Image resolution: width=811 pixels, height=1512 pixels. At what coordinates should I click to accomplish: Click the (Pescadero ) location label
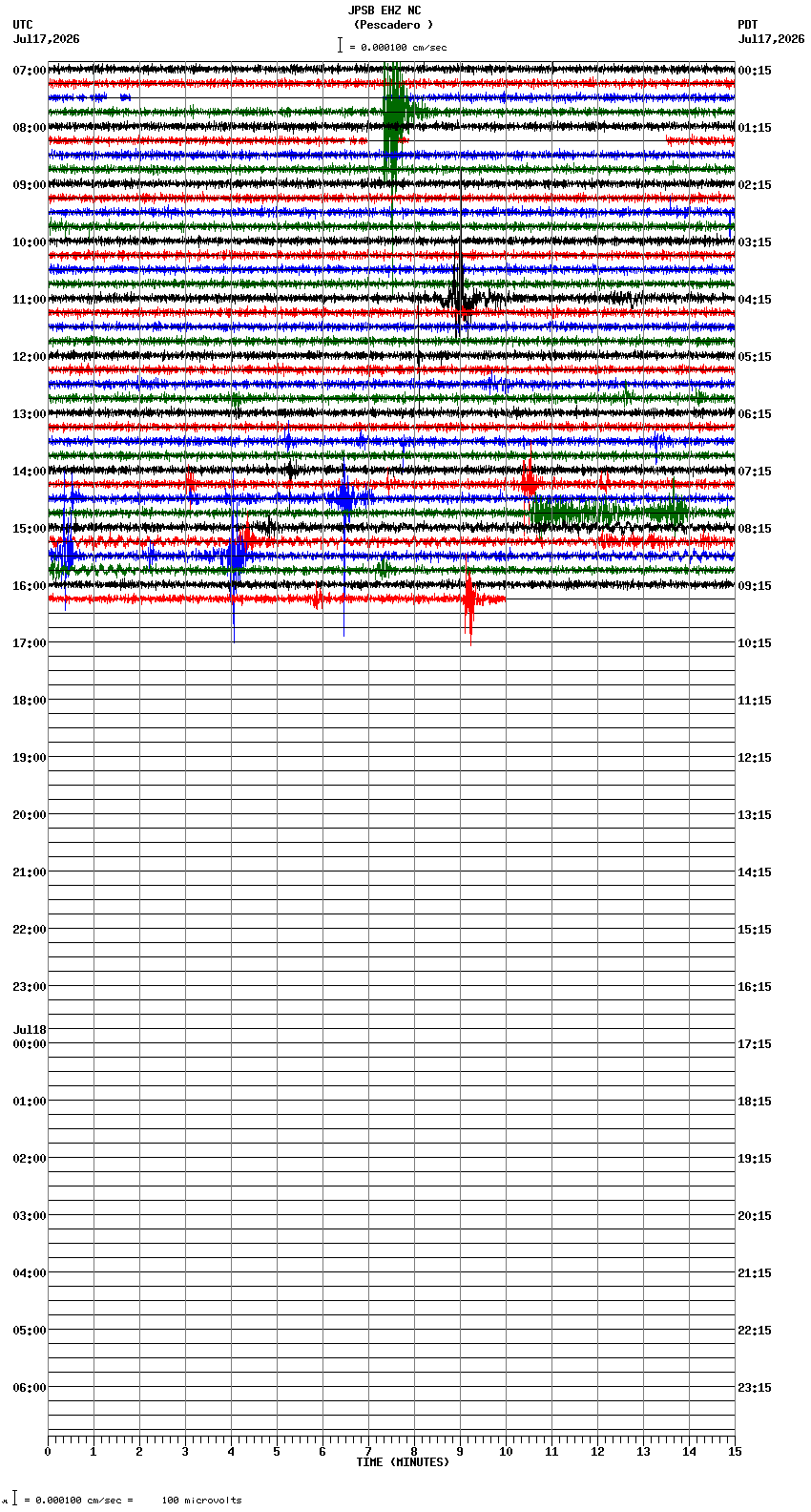(x=393, y=25)
